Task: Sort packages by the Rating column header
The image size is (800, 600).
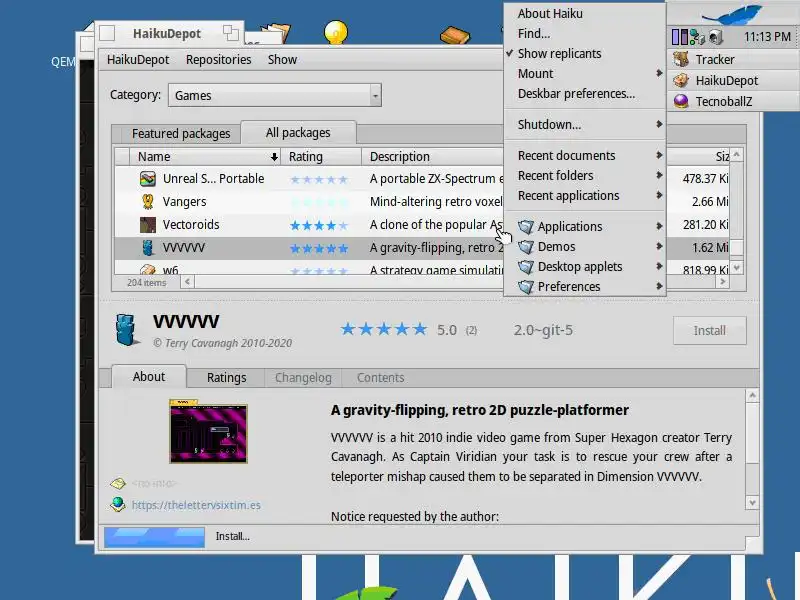Action: pyautogui.click(x=321, y=157)
